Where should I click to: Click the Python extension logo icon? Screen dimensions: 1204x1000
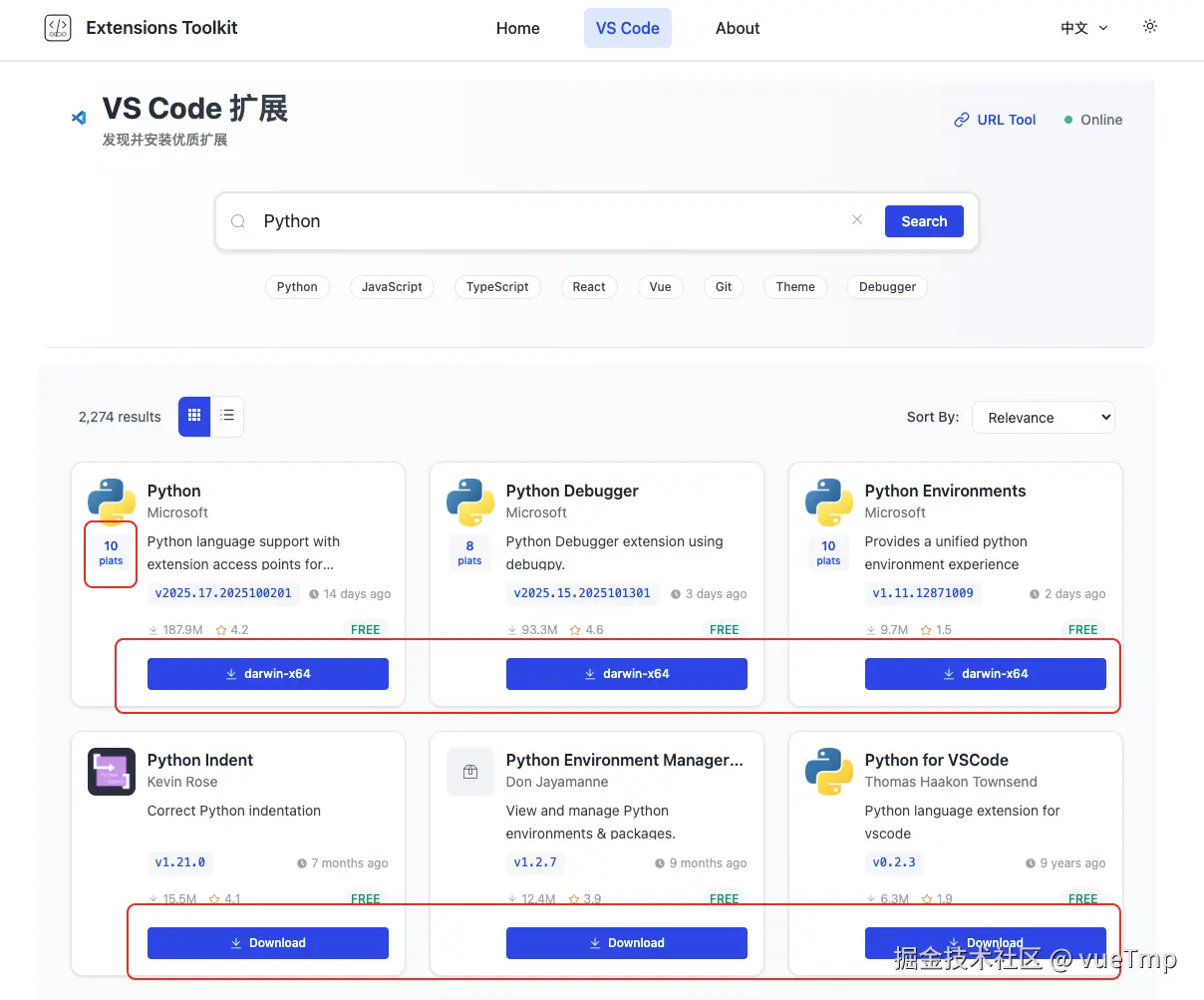point(112,502)
